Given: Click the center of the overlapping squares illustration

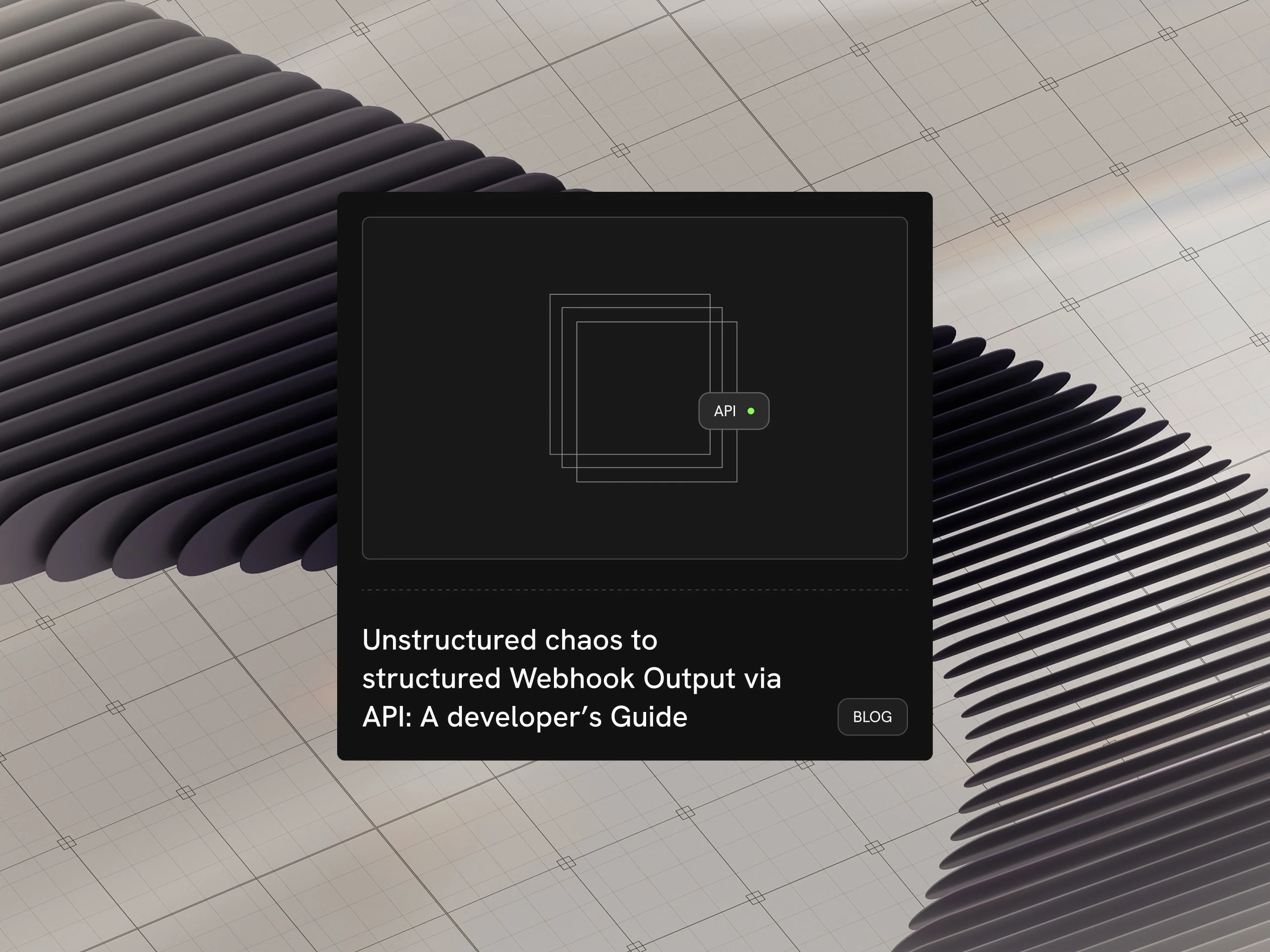Looking at the screenshot, I should pyautogui.click(x=643, y=388).
